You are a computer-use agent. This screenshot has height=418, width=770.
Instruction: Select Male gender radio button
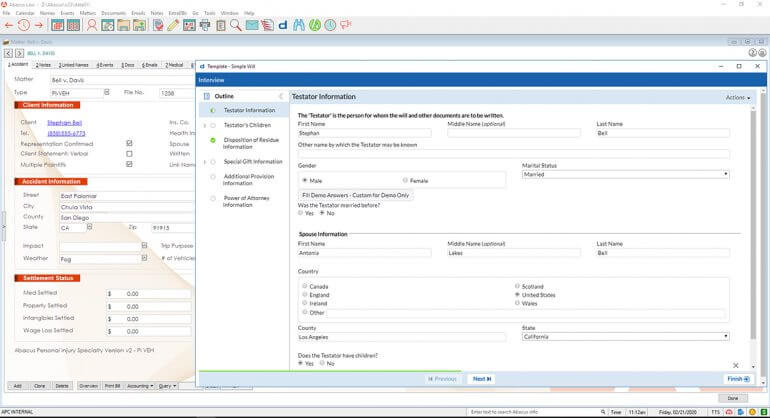[x=304, y=180]
